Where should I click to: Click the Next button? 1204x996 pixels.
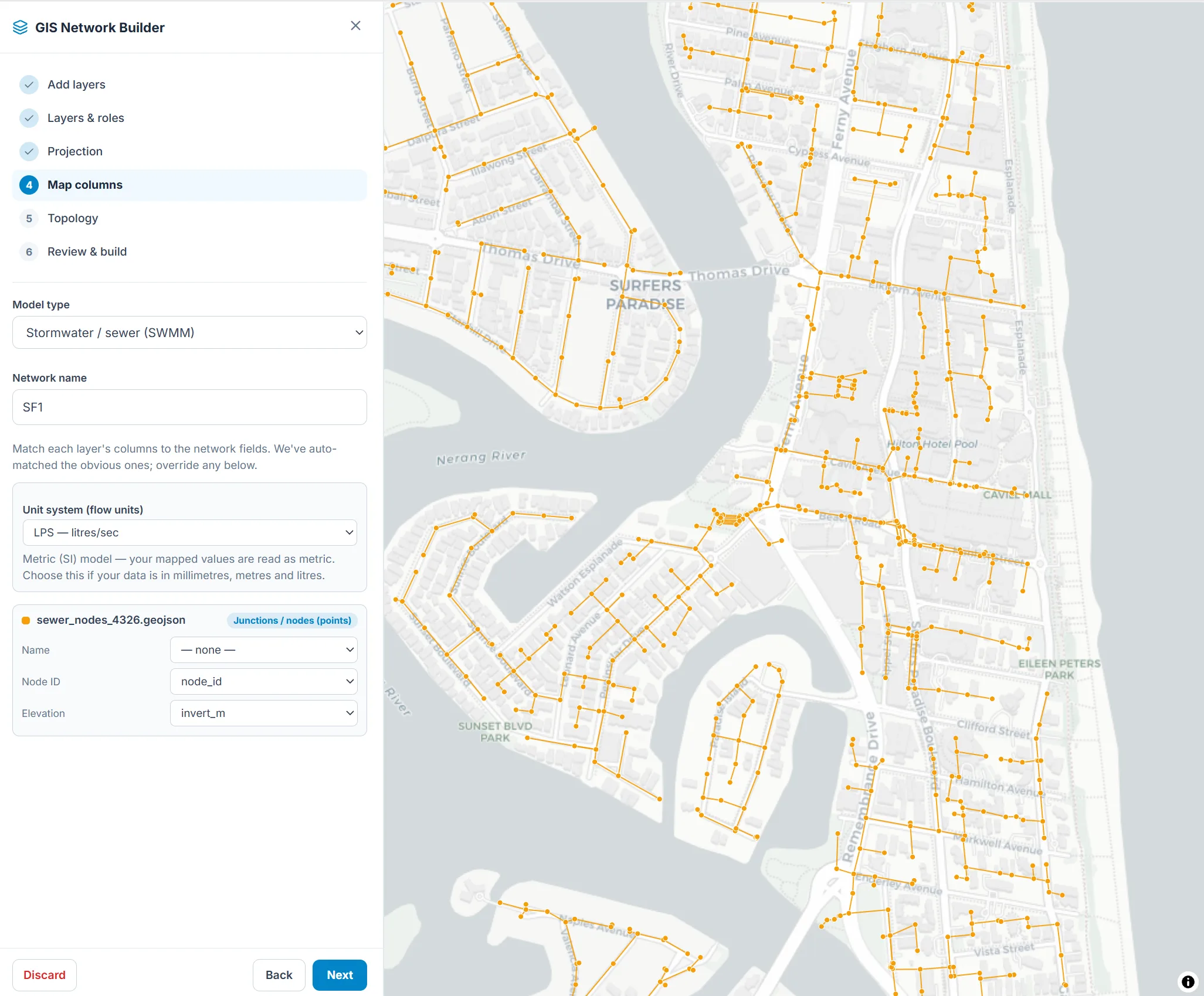tap(340, 975)
